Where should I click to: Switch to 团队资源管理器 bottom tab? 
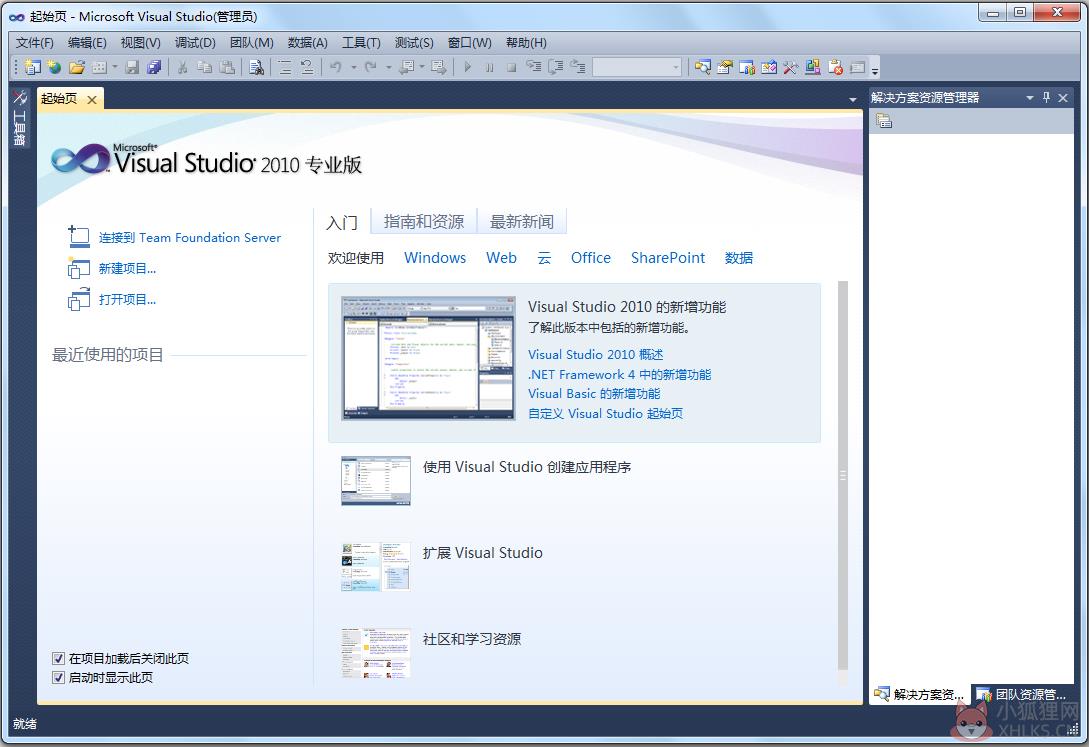tap(1022, 694)
